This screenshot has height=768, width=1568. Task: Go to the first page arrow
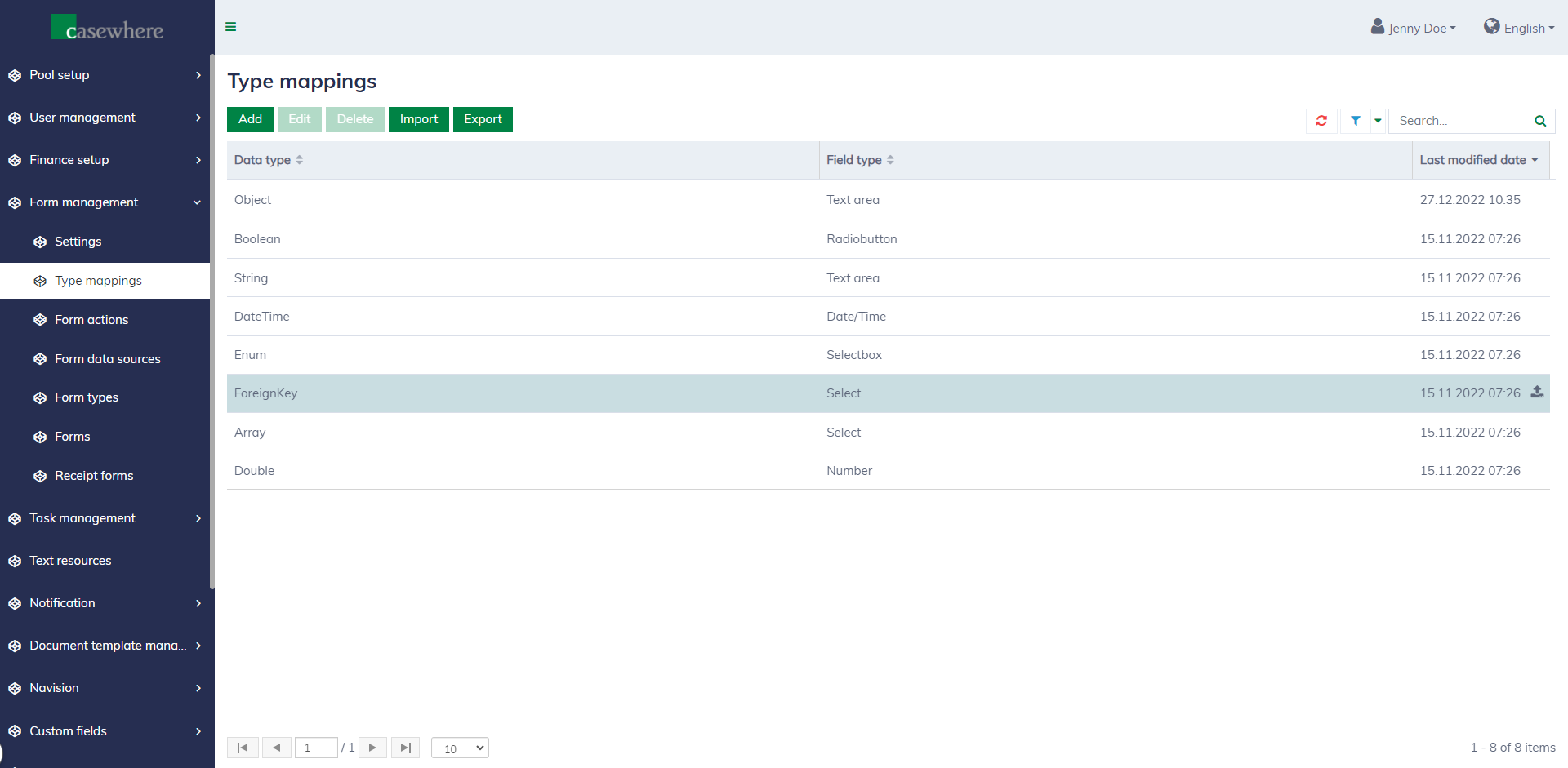click(x=243, y=748)
